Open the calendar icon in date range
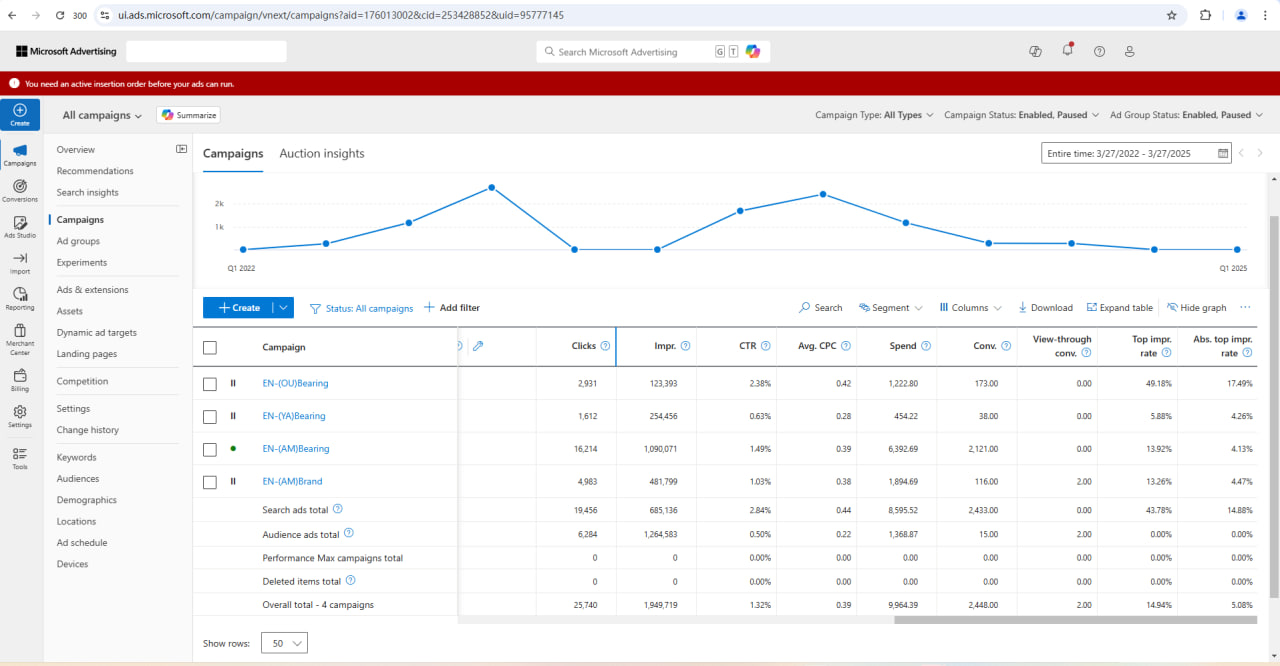The image size is (1280, 666). click(1223, 153)
